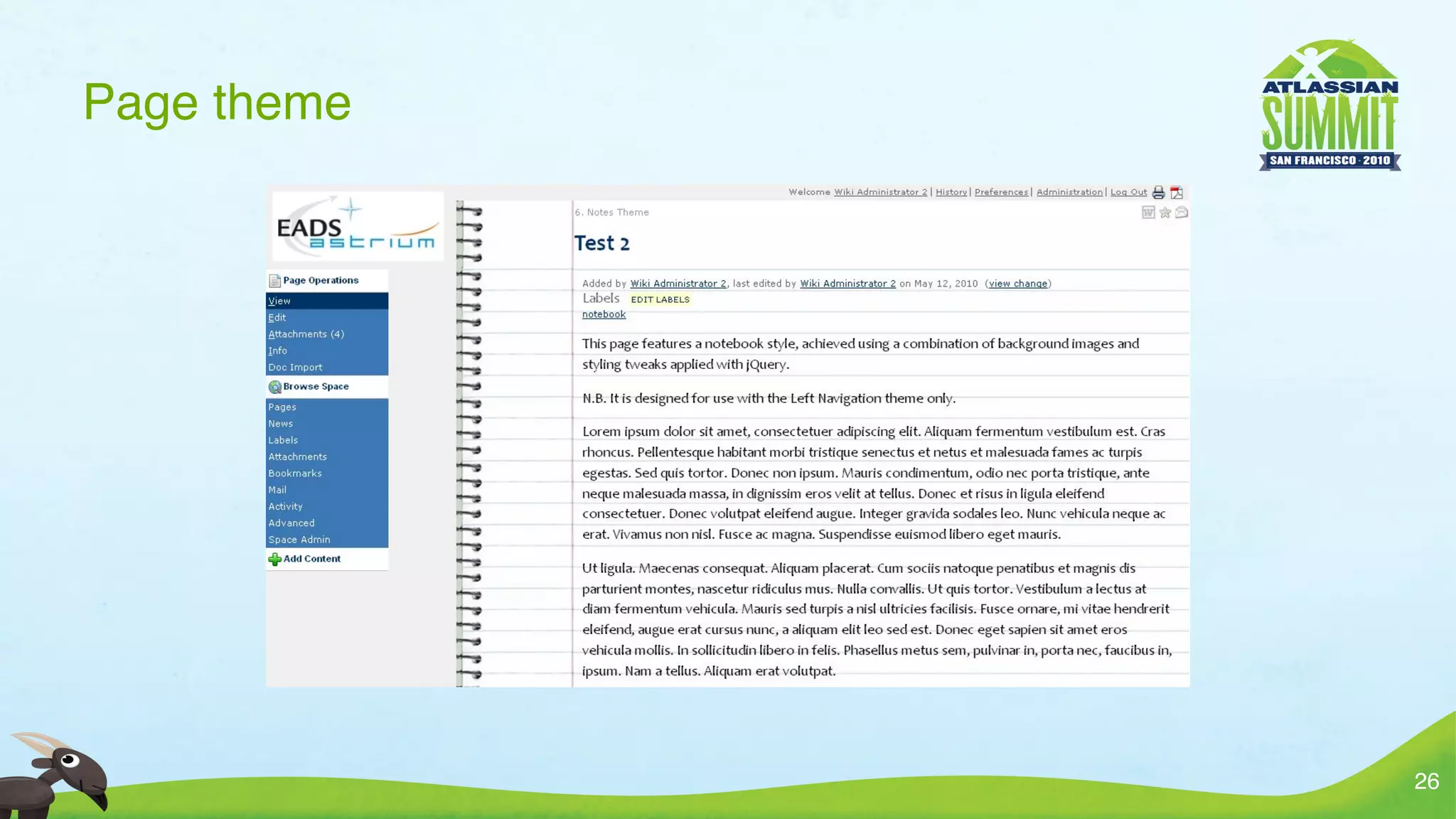This screenshot has height=819, width=1456.
Task: Open Space Admin from Browse Space
Action: coord(299,540)
